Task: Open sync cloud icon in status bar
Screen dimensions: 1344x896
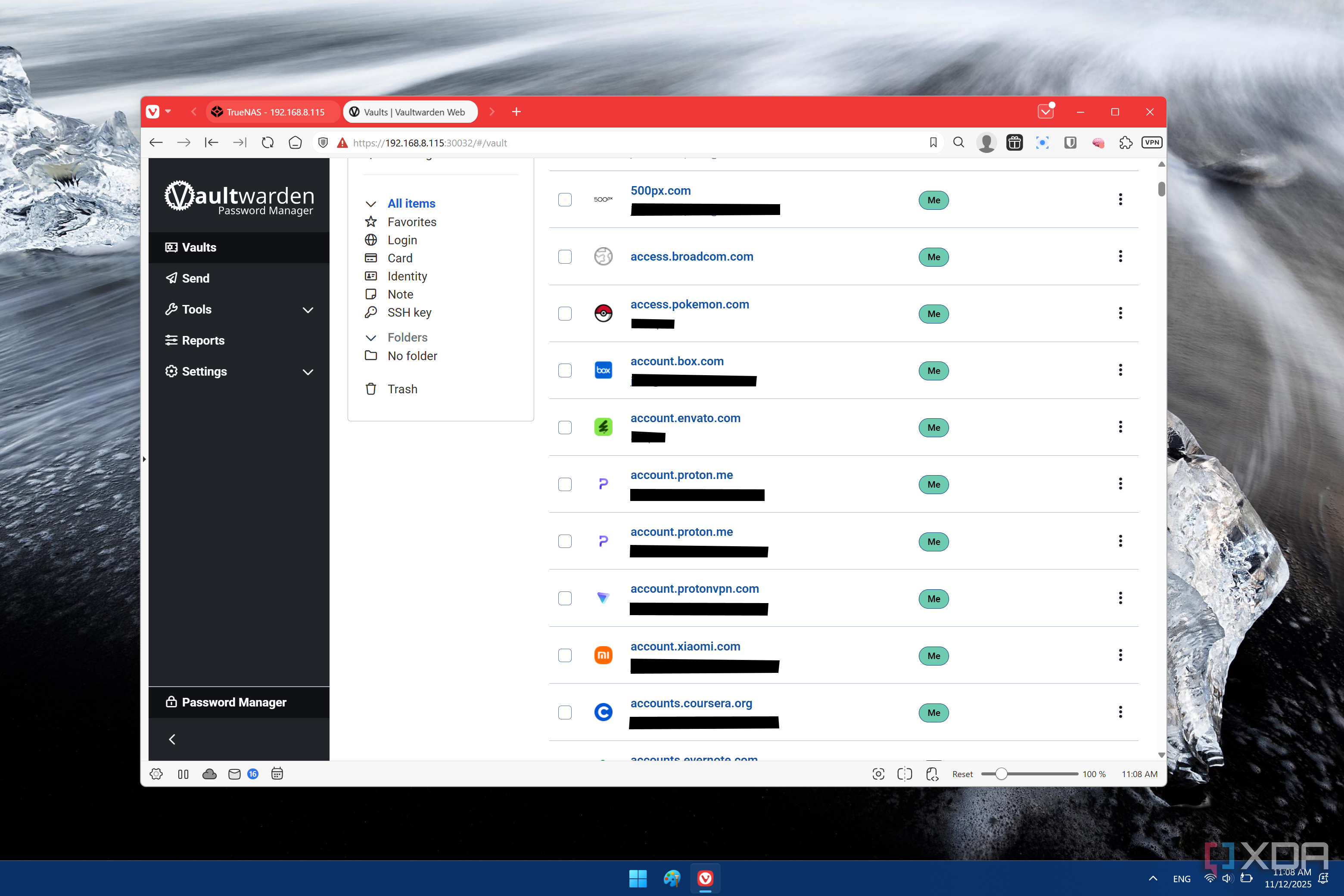Action: click(x=210, y=774)
